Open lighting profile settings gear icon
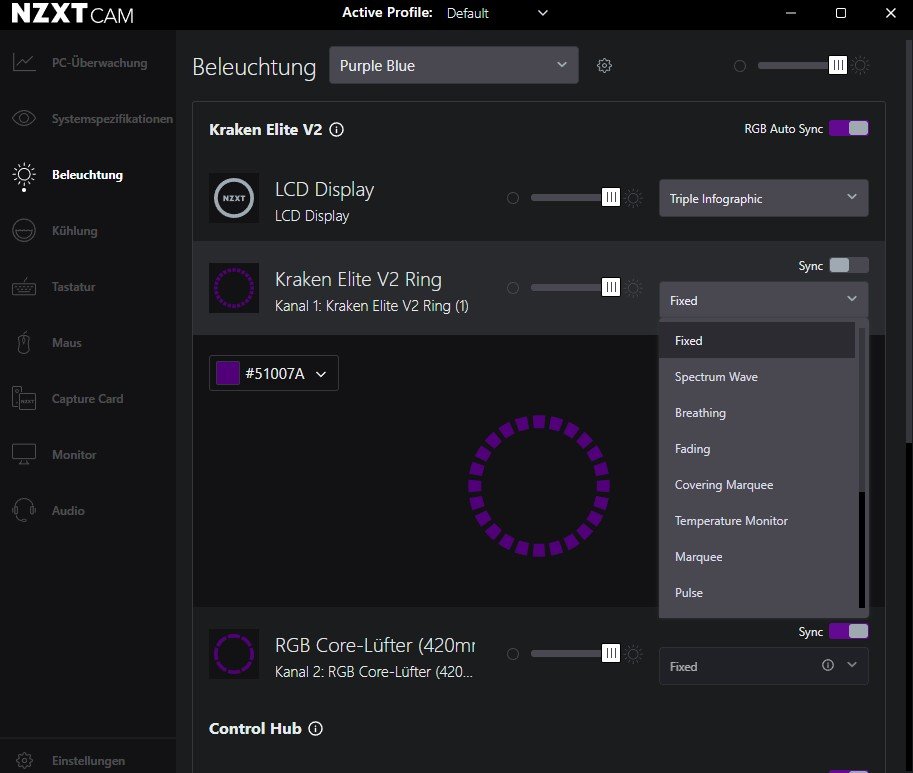This screenshot has width=913, height=773. click(604, 65)
